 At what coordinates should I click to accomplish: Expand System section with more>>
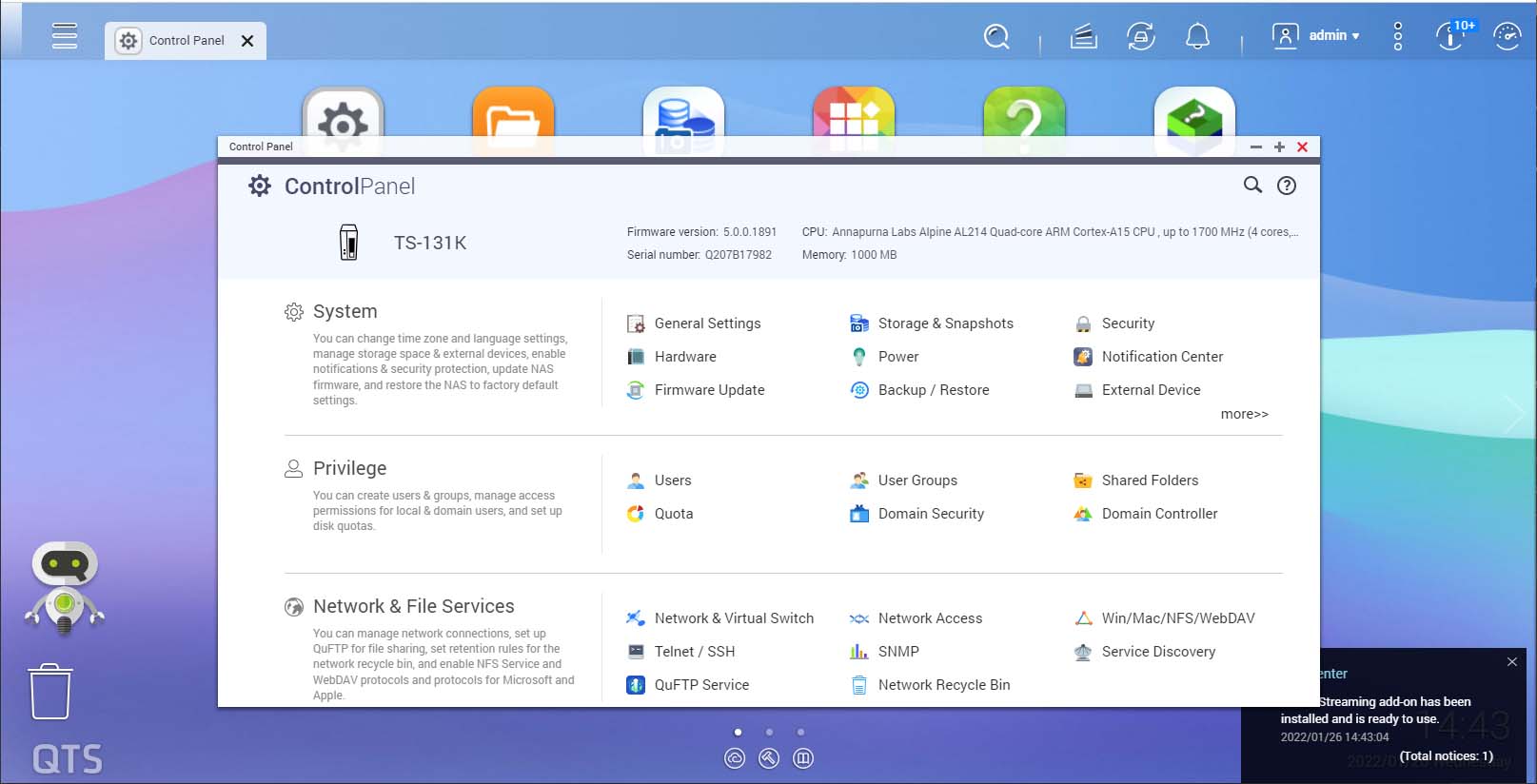1244,414
